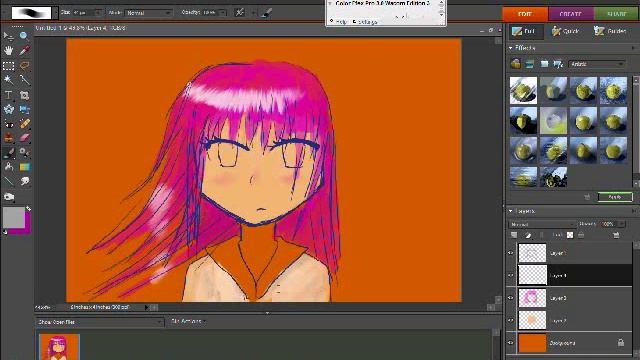
Task: Toggle visibility of the topmost layer
Action: pos(511,253)
